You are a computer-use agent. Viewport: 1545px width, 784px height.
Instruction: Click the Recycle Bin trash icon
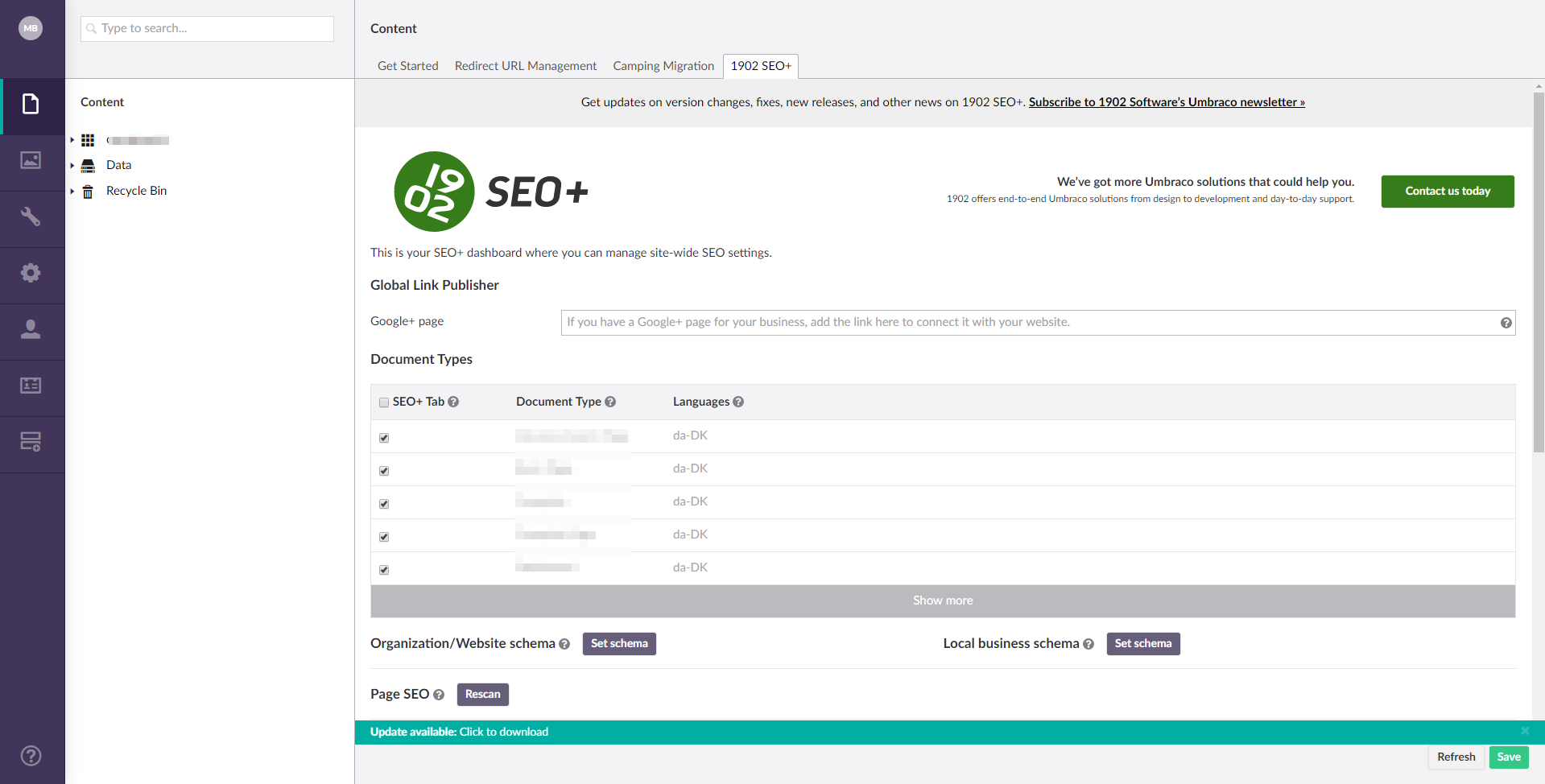point(89,192)
